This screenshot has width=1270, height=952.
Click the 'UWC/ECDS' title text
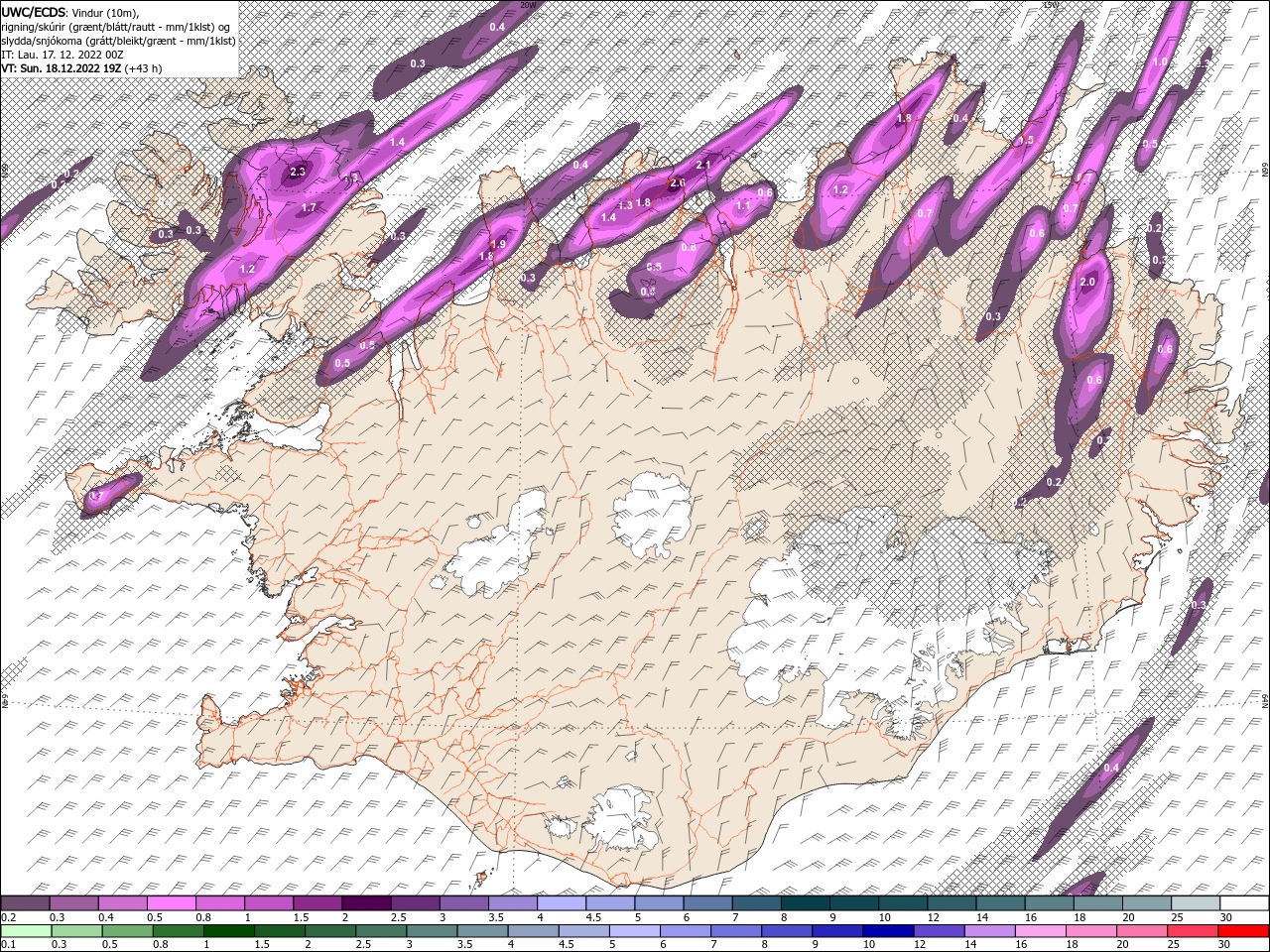34,12
